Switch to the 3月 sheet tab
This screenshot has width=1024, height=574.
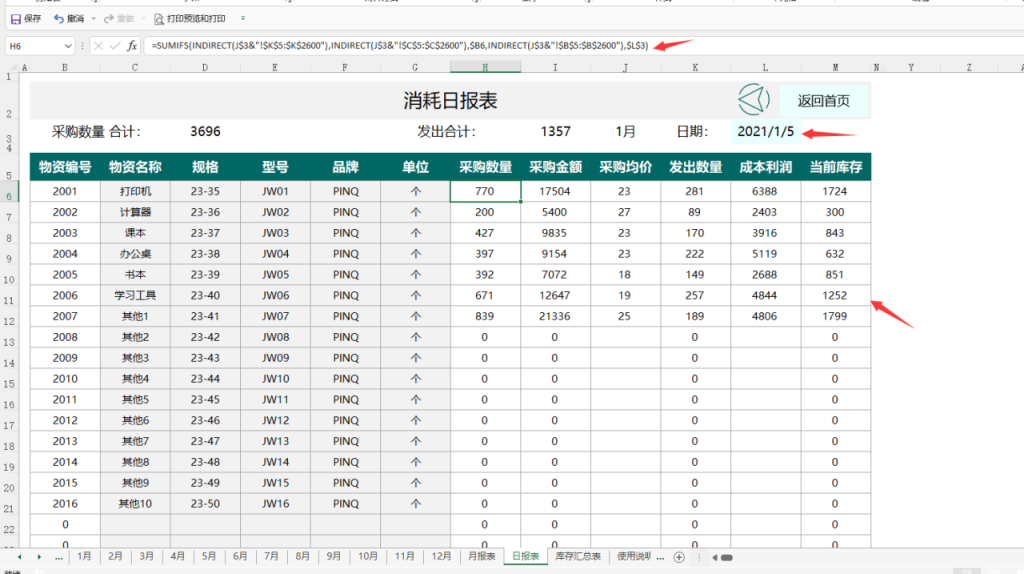point(146,556)
